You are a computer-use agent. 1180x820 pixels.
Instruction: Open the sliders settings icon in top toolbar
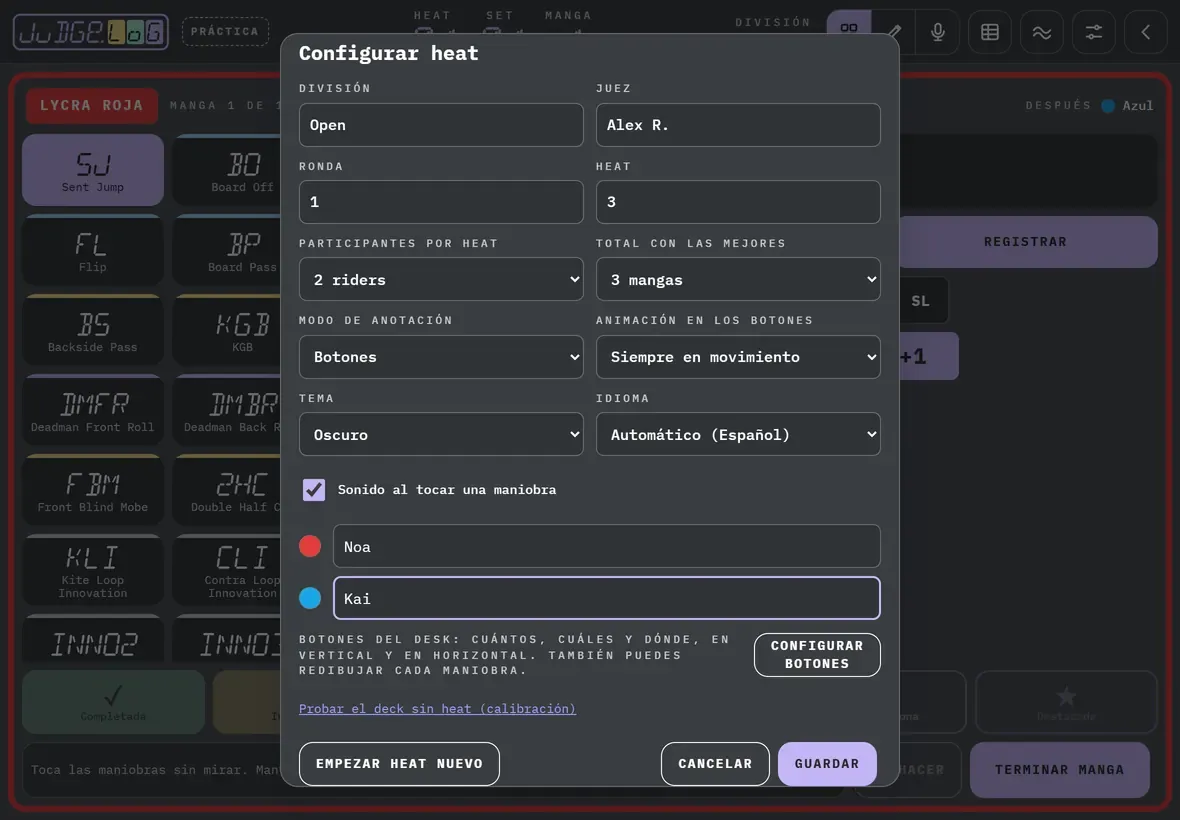tap(1093, 32)
